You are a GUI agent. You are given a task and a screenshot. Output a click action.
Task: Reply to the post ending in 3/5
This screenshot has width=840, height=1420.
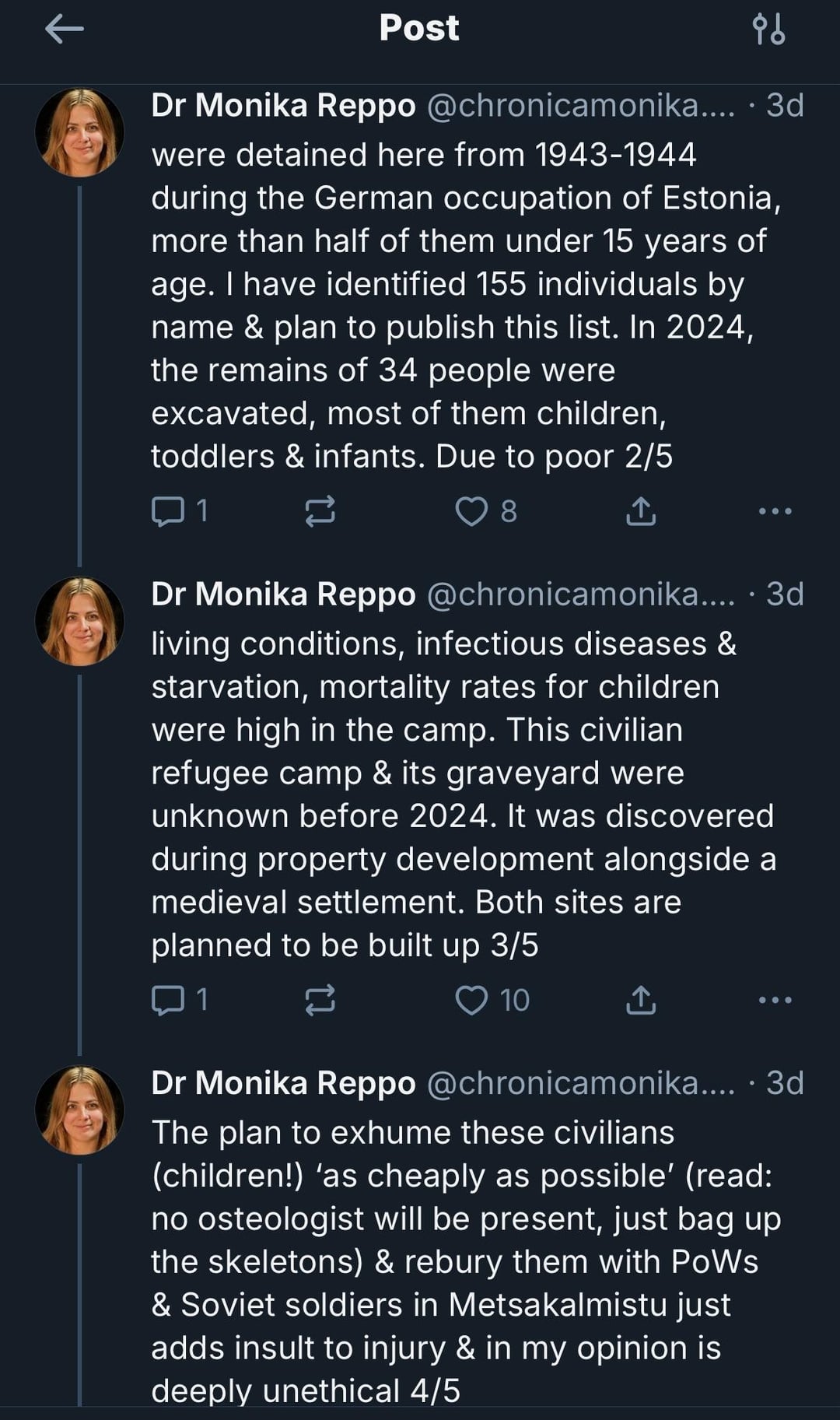167,1000
